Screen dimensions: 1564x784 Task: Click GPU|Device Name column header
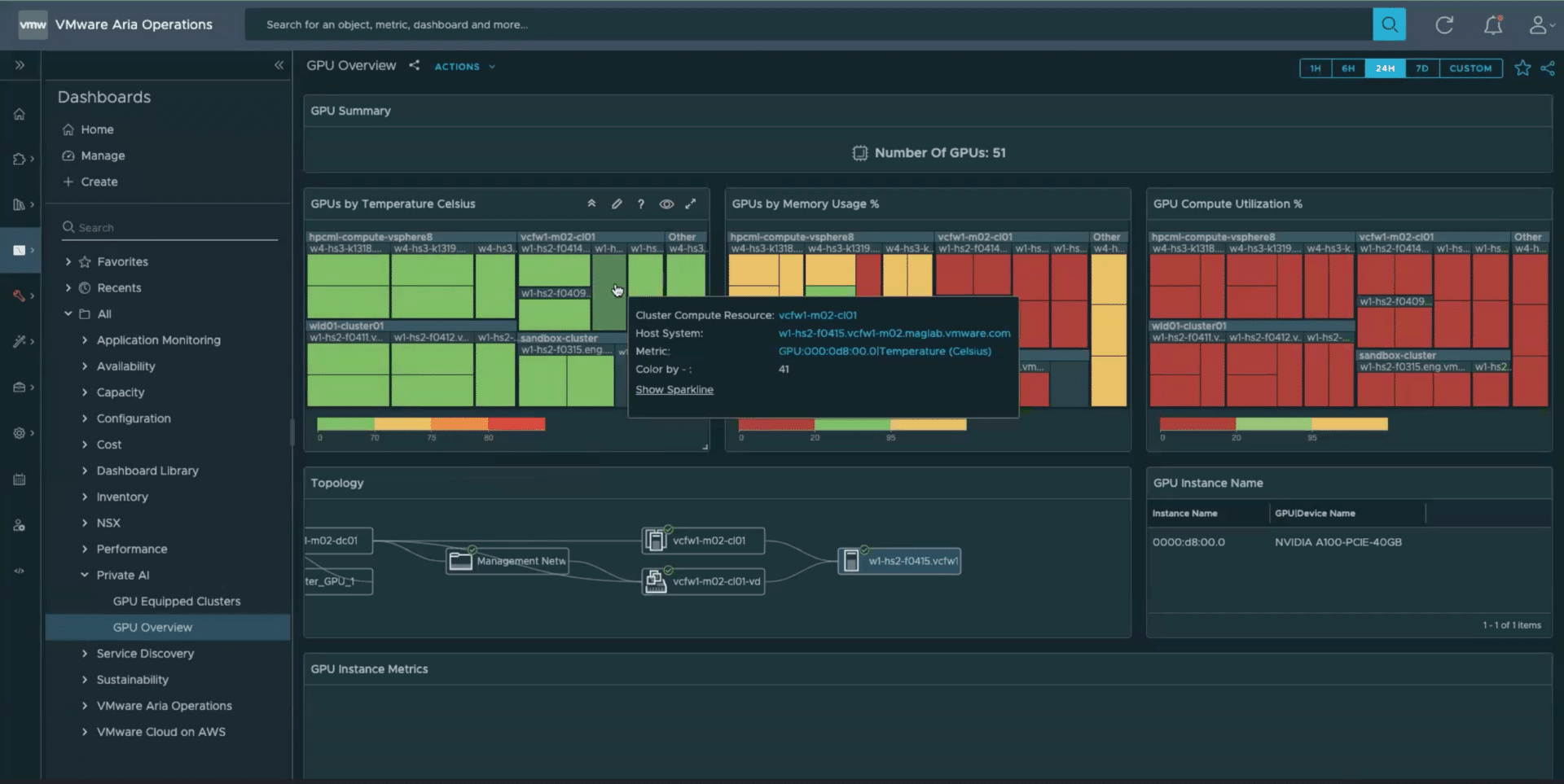tap(1315, 513)
